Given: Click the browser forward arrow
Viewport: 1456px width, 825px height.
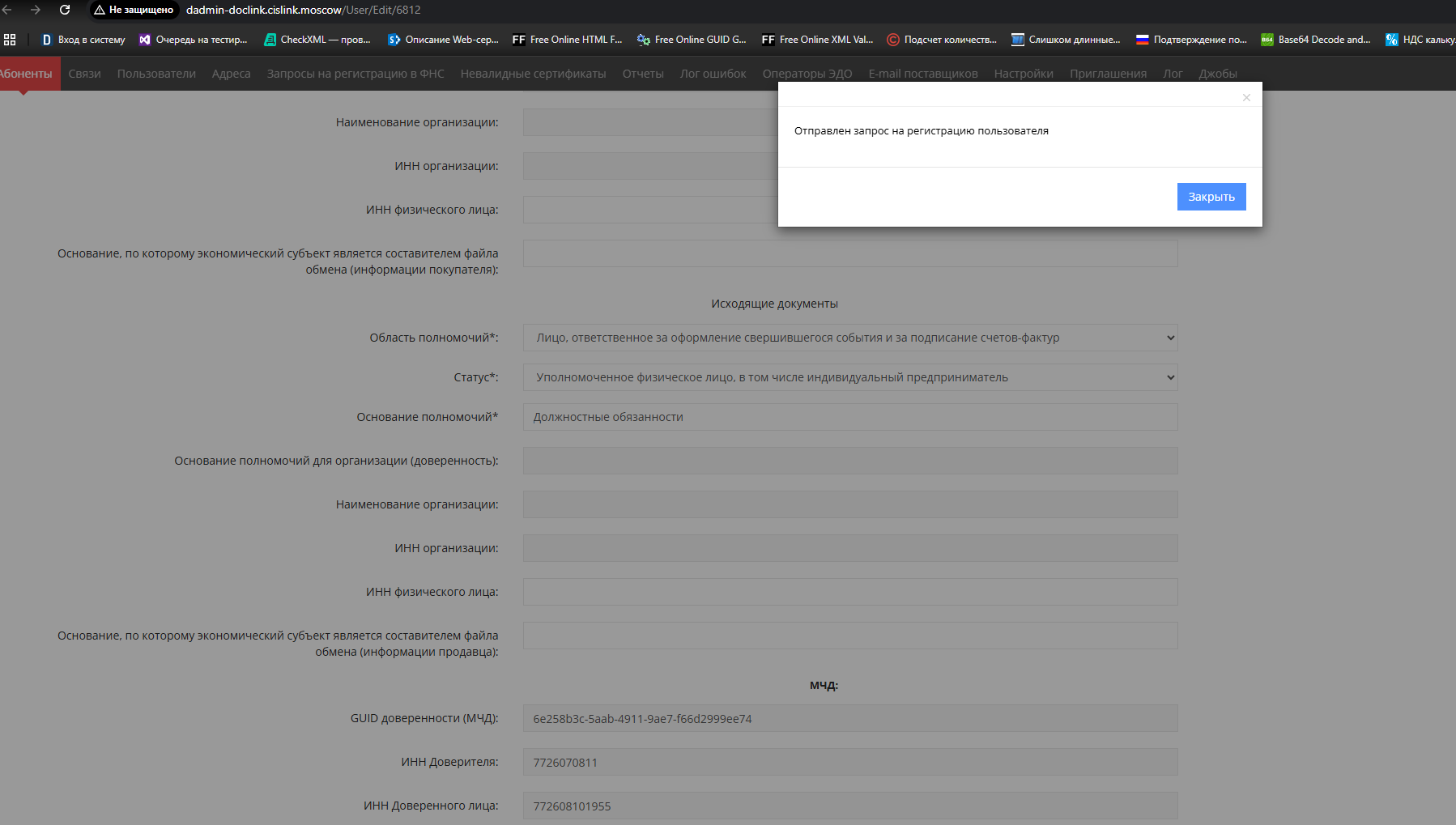Looking at the screenshot, I should coord(35,10).
